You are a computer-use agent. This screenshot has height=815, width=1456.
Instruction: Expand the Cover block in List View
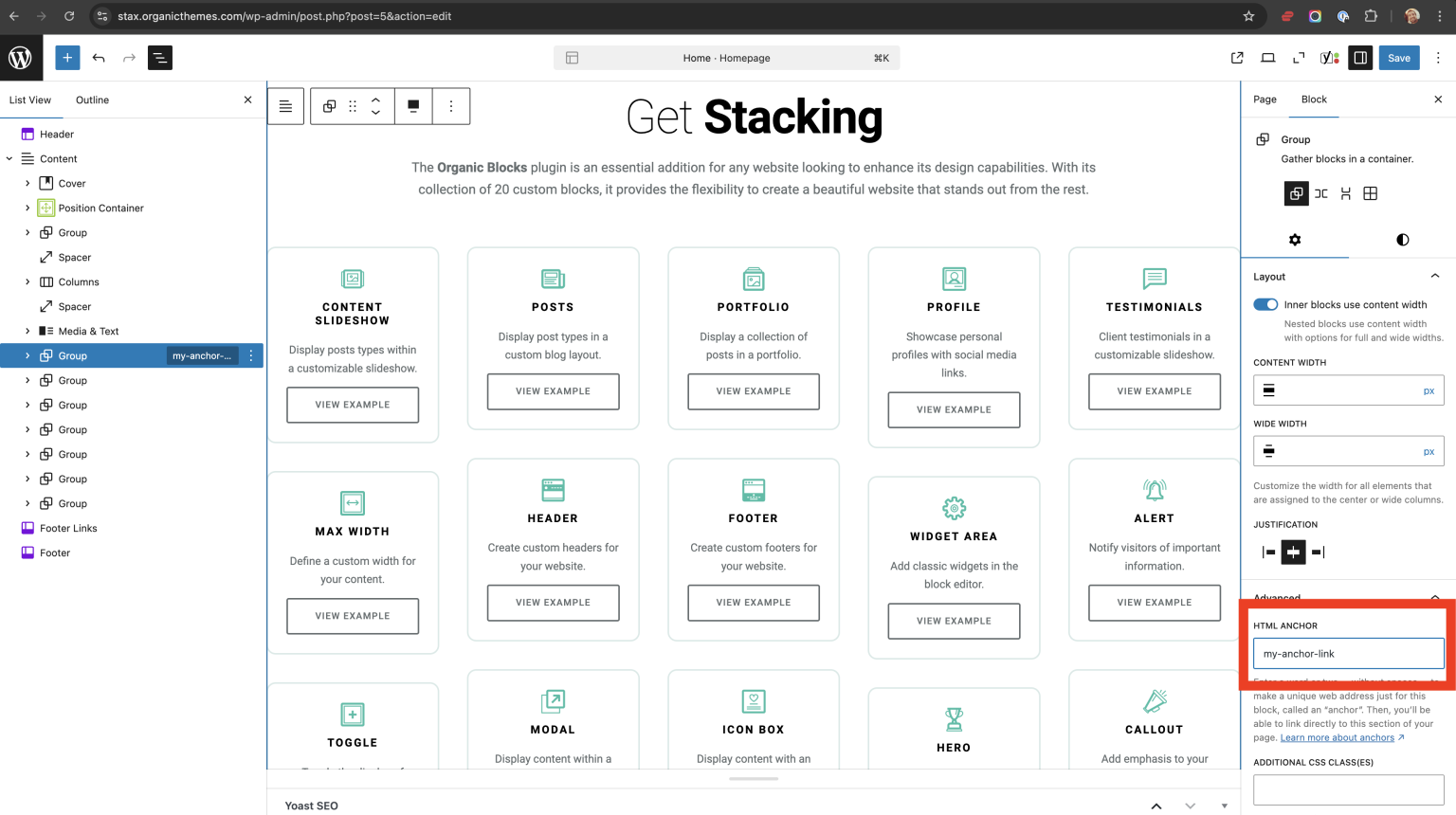27,184
